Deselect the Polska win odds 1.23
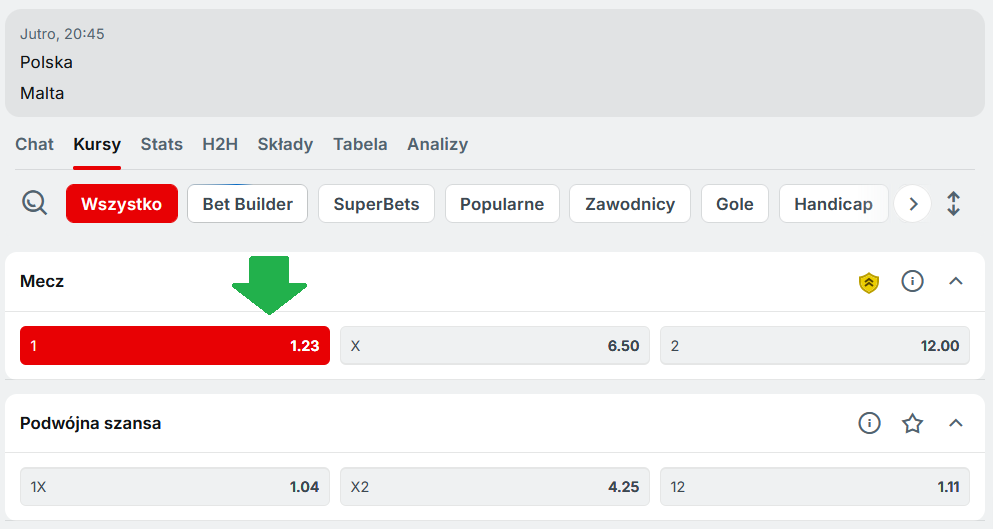 [x=175, y=345]
